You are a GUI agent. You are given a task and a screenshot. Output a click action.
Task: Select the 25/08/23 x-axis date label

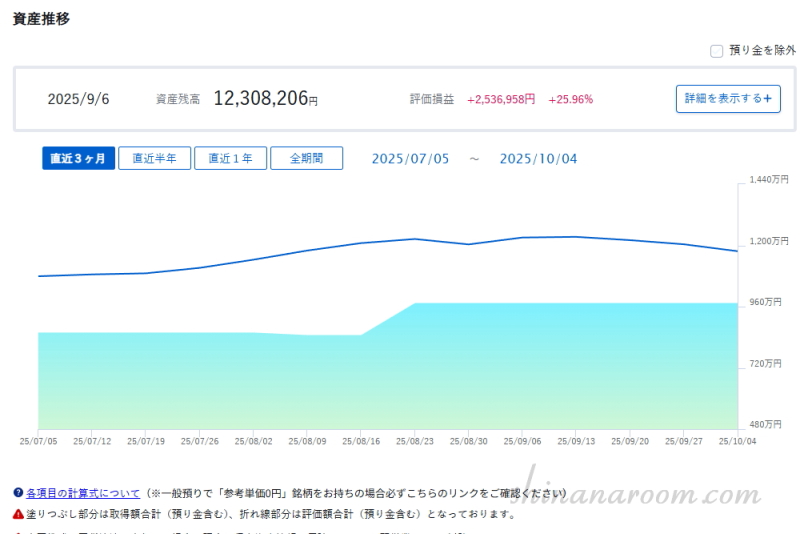(x=414, y=440)
